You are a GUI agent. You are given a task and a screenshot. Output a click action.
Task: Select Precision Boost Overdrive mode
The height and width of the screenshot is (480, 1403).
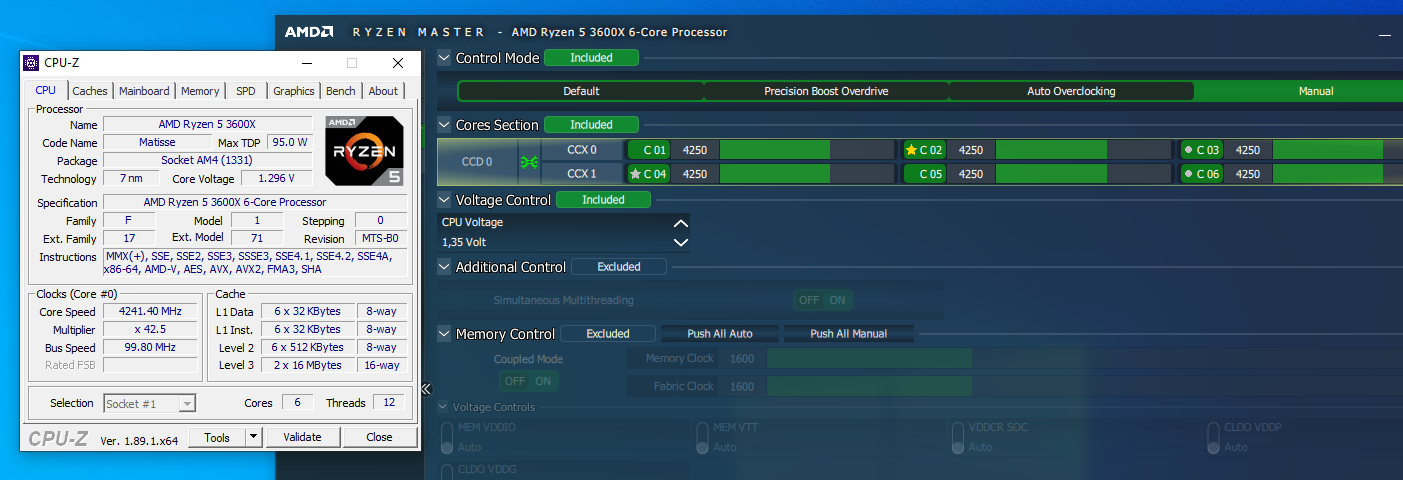pos(826,91)
